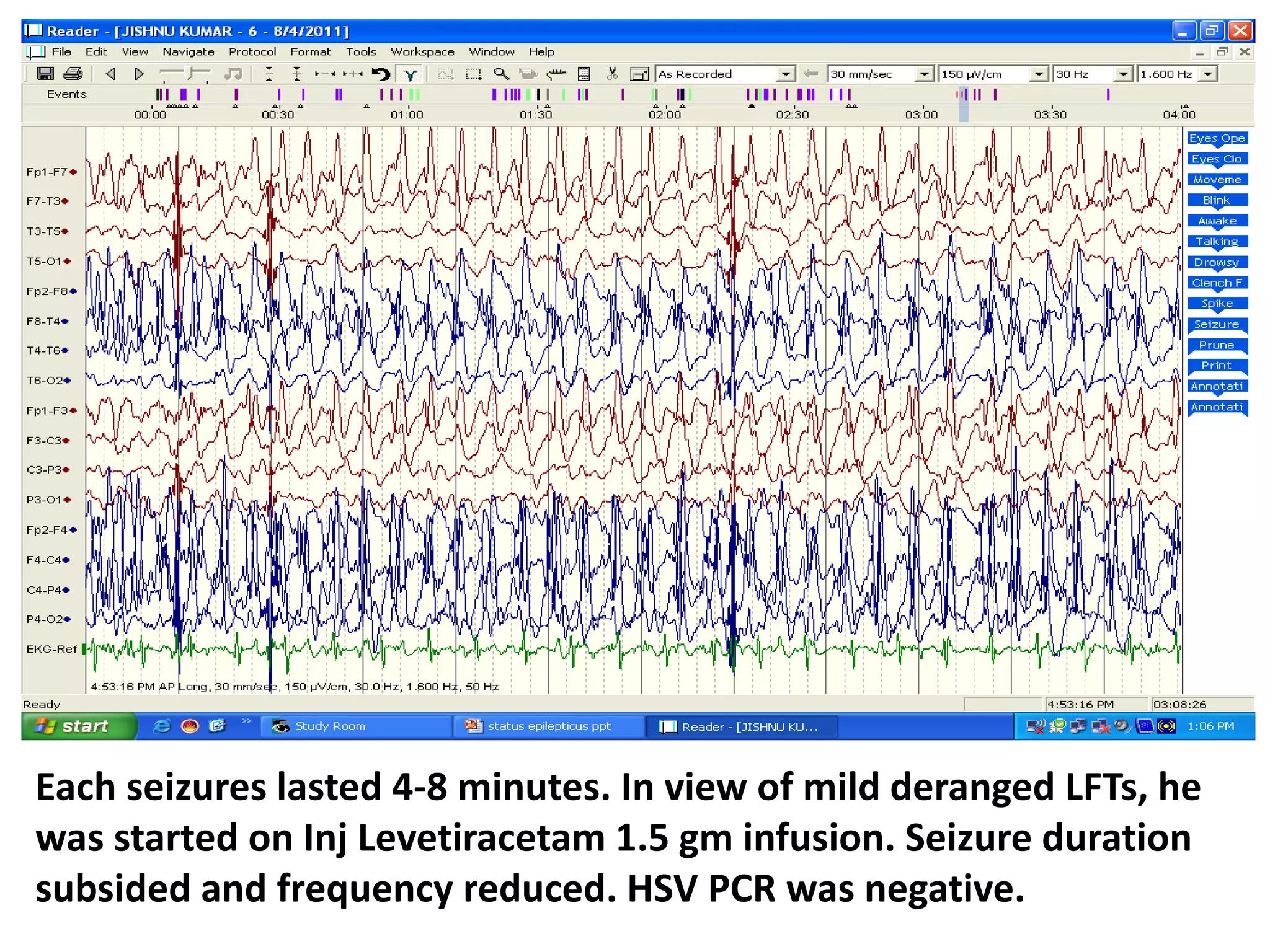This screenshot has width=1270, height=952.
Task: Click the increase trace spacing icon
Action: pyautogui.click(x=297, y=74)
